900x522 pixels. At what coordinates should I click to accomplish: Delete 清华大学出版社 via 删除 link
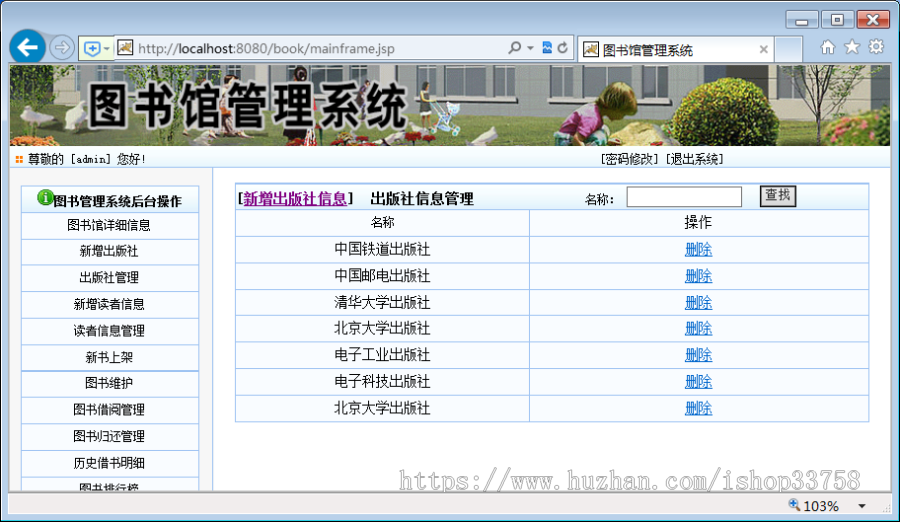pos(699,303)
